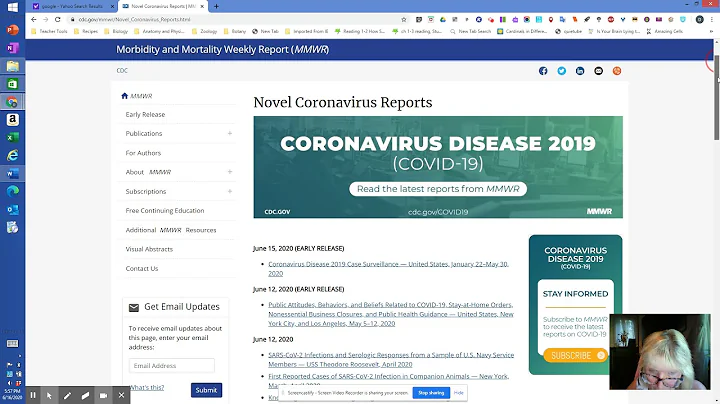720x404 pixels.
Task: Share page via Twitter icon
Action: coord(562,71)
